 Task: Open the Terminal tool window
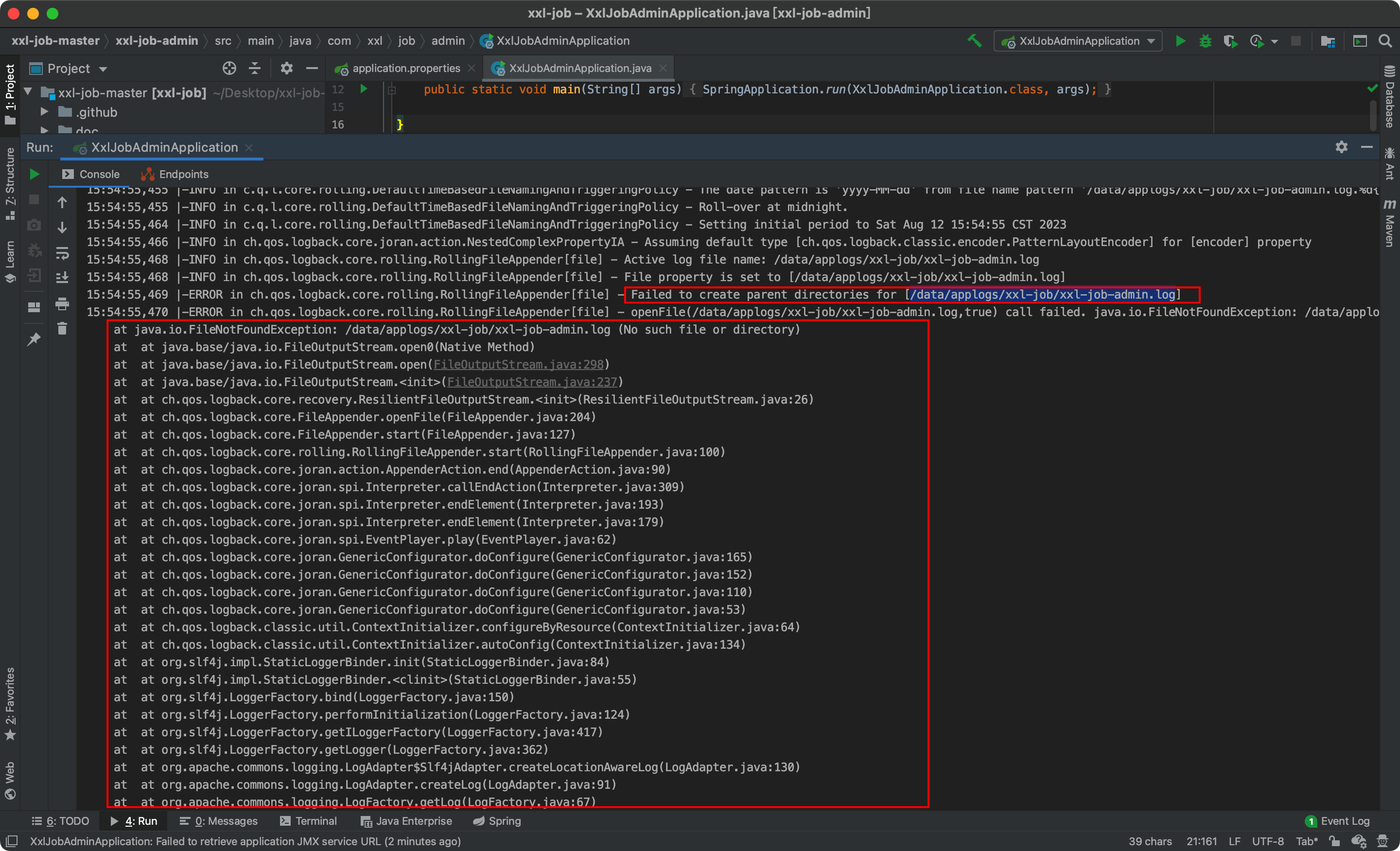click(309, 821)
